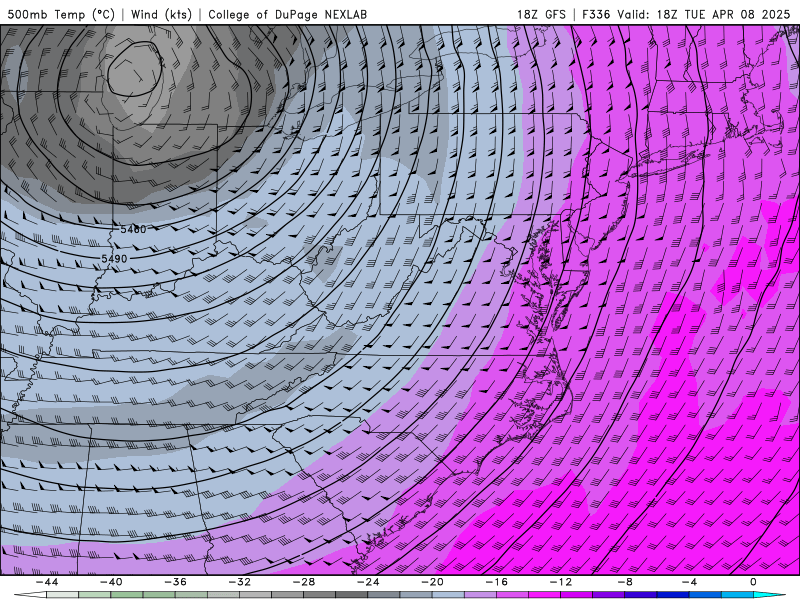Click the 5490 height contour label
Viewport: 800px width, 600px height.
click(x=114, y=259)
